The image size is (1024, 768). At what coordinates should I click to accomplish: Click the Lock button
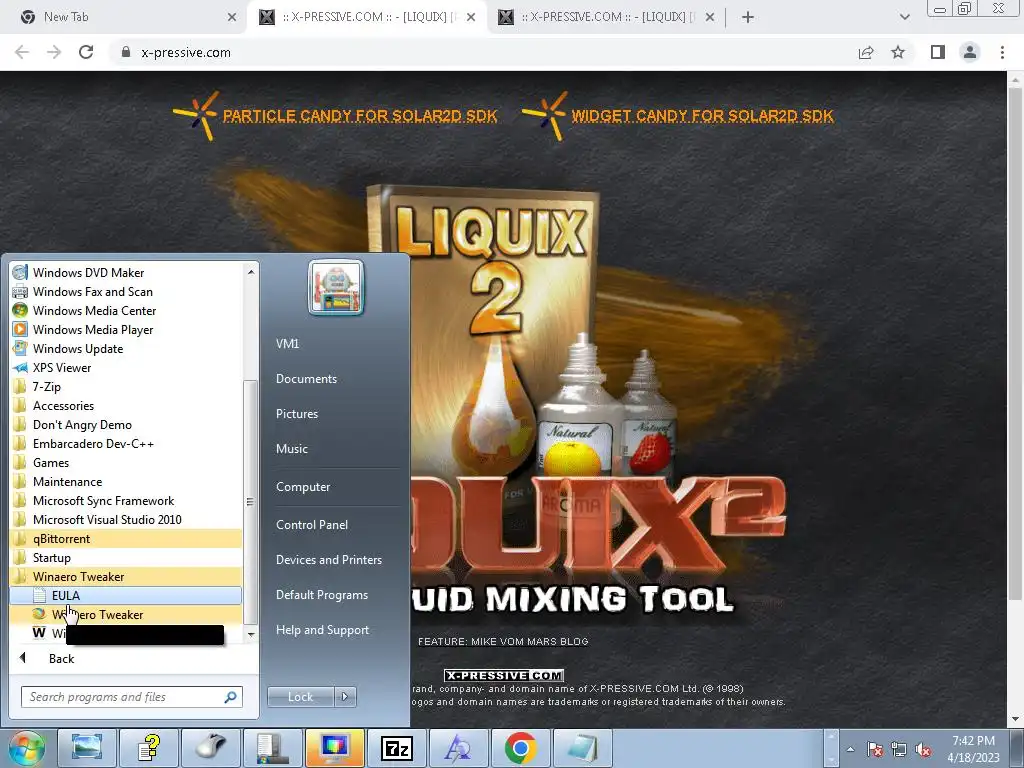(300, 697)
